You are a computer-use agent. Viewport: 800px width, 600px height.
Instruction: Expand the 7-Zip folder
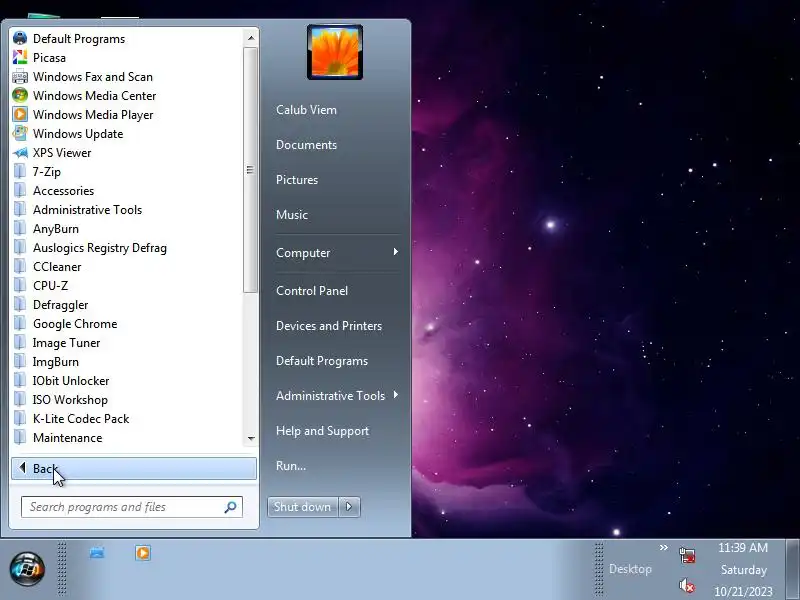pos(46,171)
